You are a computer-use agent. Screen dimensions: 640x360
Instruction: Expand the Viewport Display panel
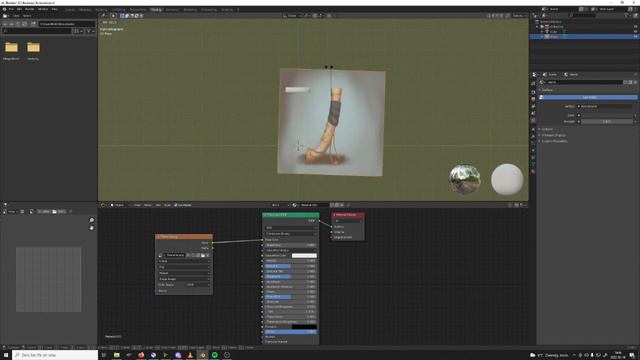(x=553, y=135)
